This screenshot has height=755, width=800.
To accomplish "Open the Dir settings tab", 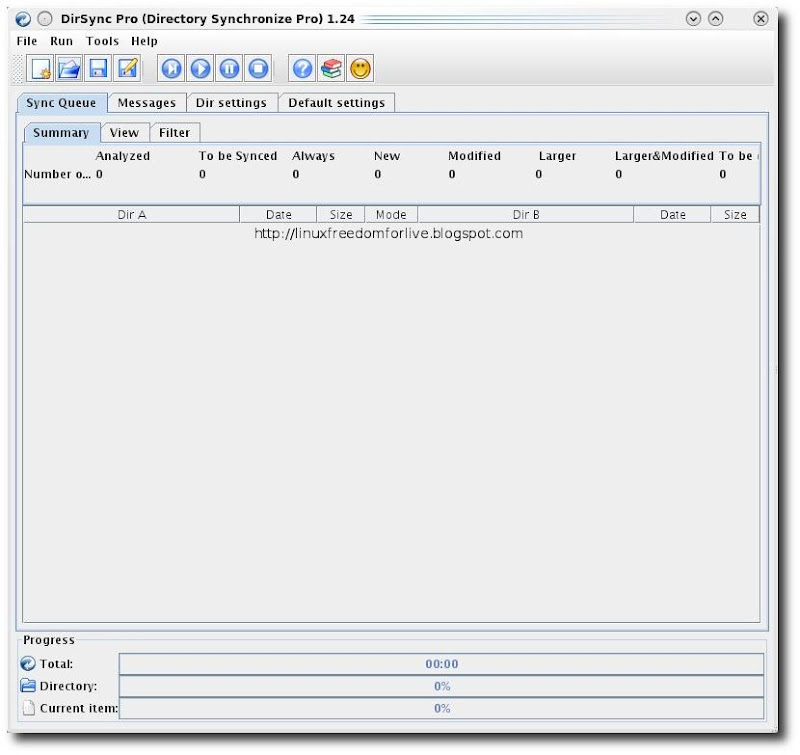I will pos(232,103).
